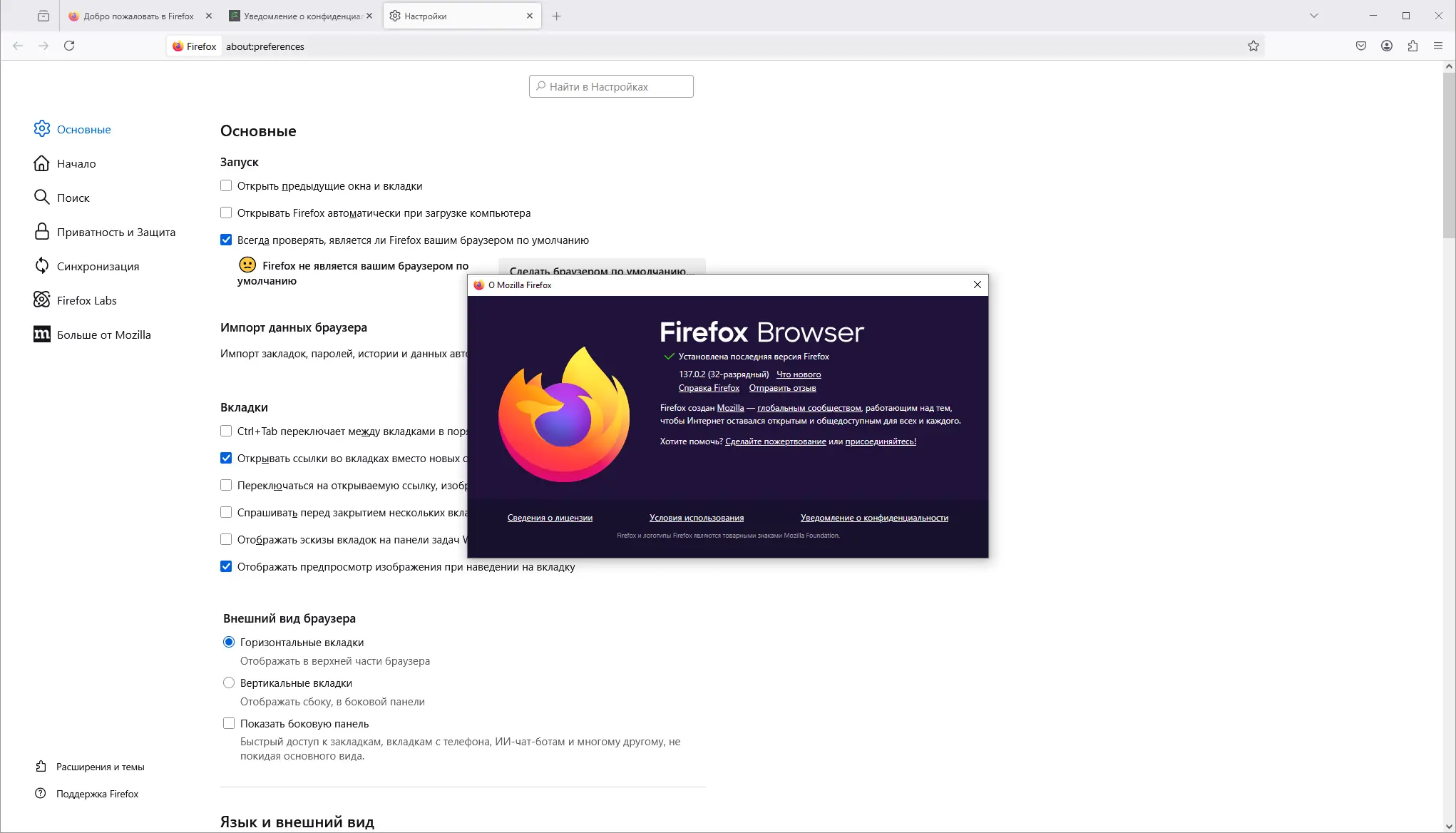Open a new tab with plus icon
The height and width of the screenshot is (833, 1456).
pyautogui.click(x=556, y=16)
